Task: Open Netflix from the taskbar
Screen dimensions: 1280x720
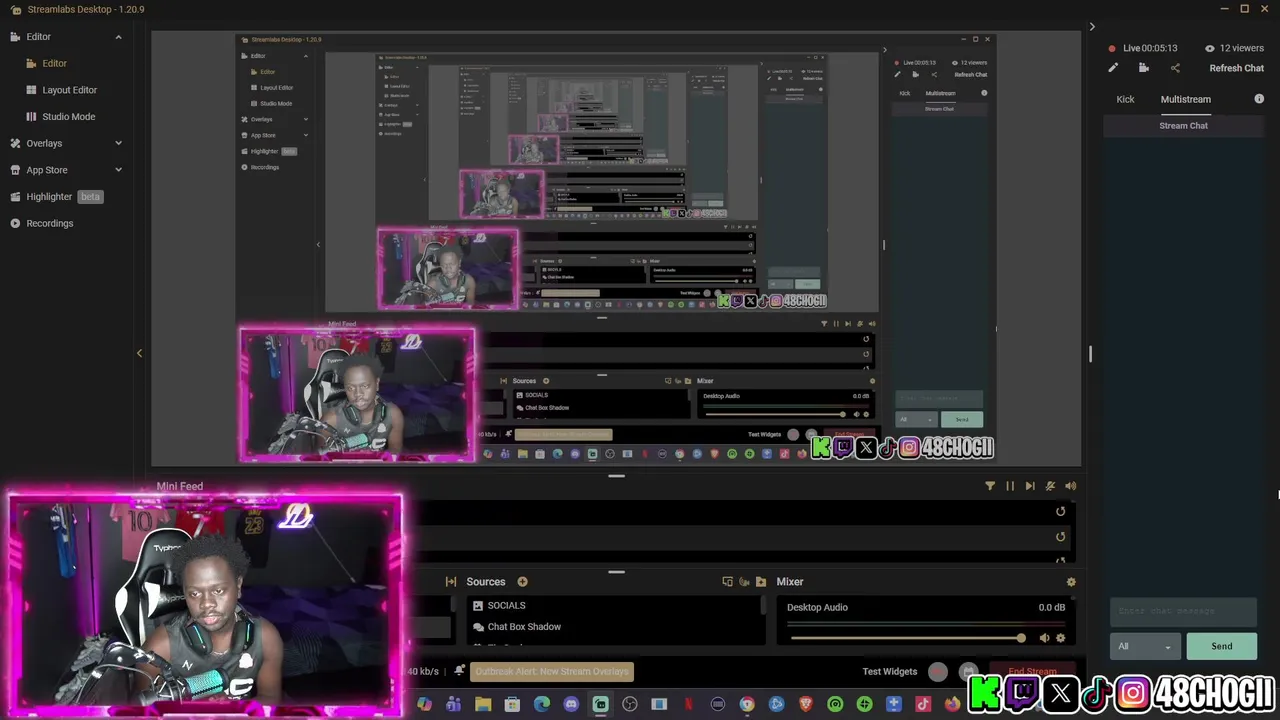Action: (x=688, y=704)
